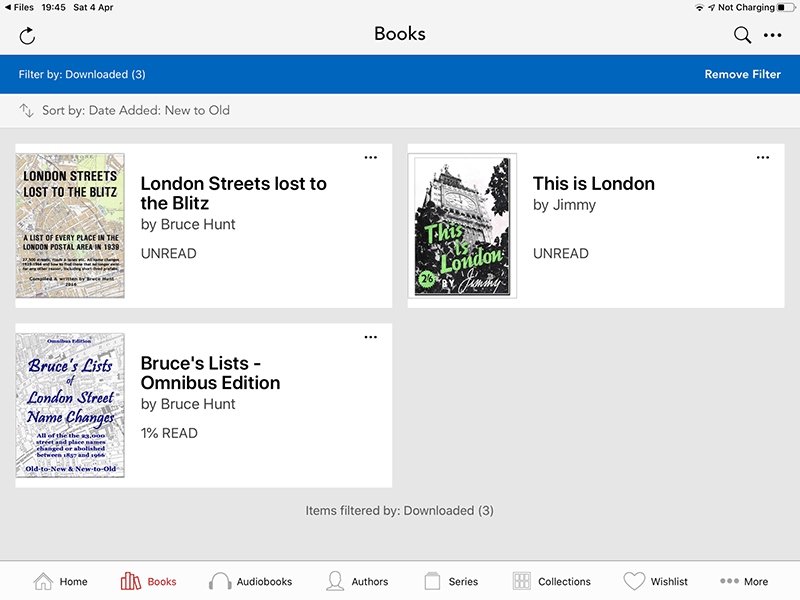Switch to the Collections tab
The height and width of the screenshot is (600, 800).
point(551,581)
